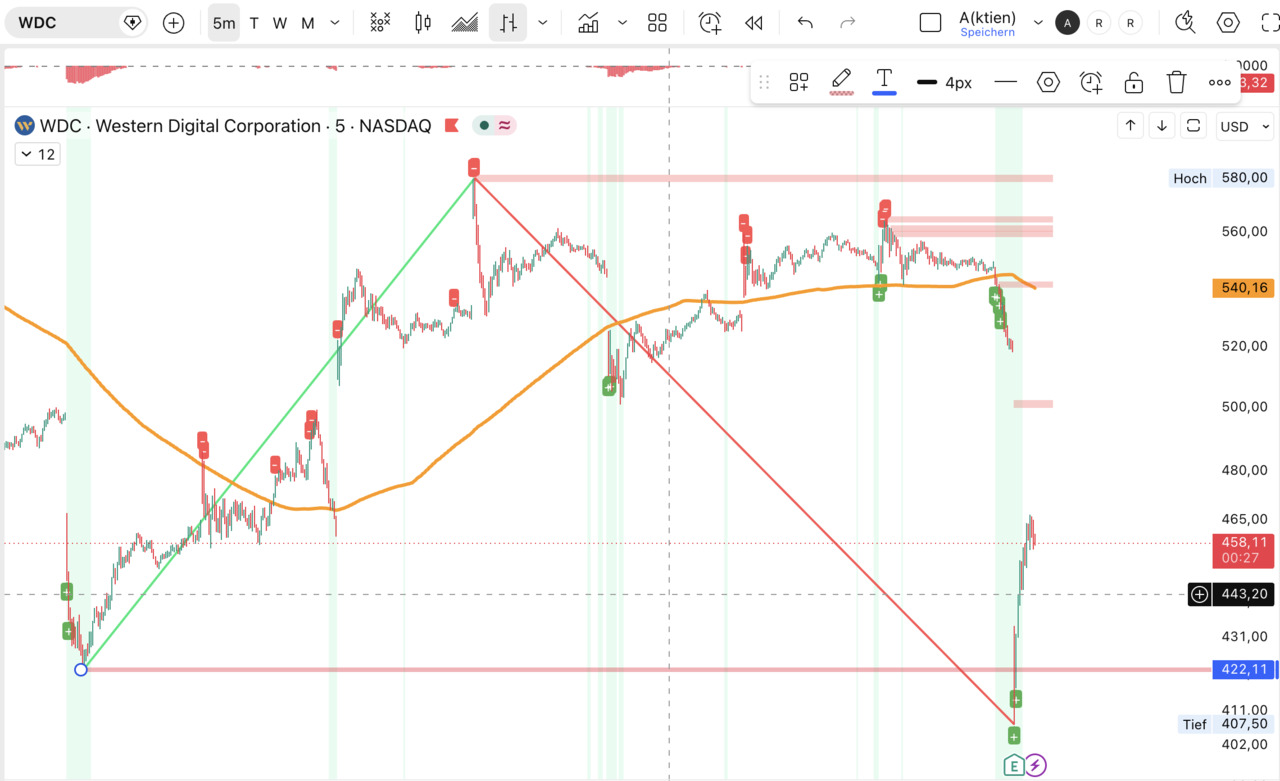Open the layout setup square icon
This screenshot has width=1280, height=781.
pos(930,22)
